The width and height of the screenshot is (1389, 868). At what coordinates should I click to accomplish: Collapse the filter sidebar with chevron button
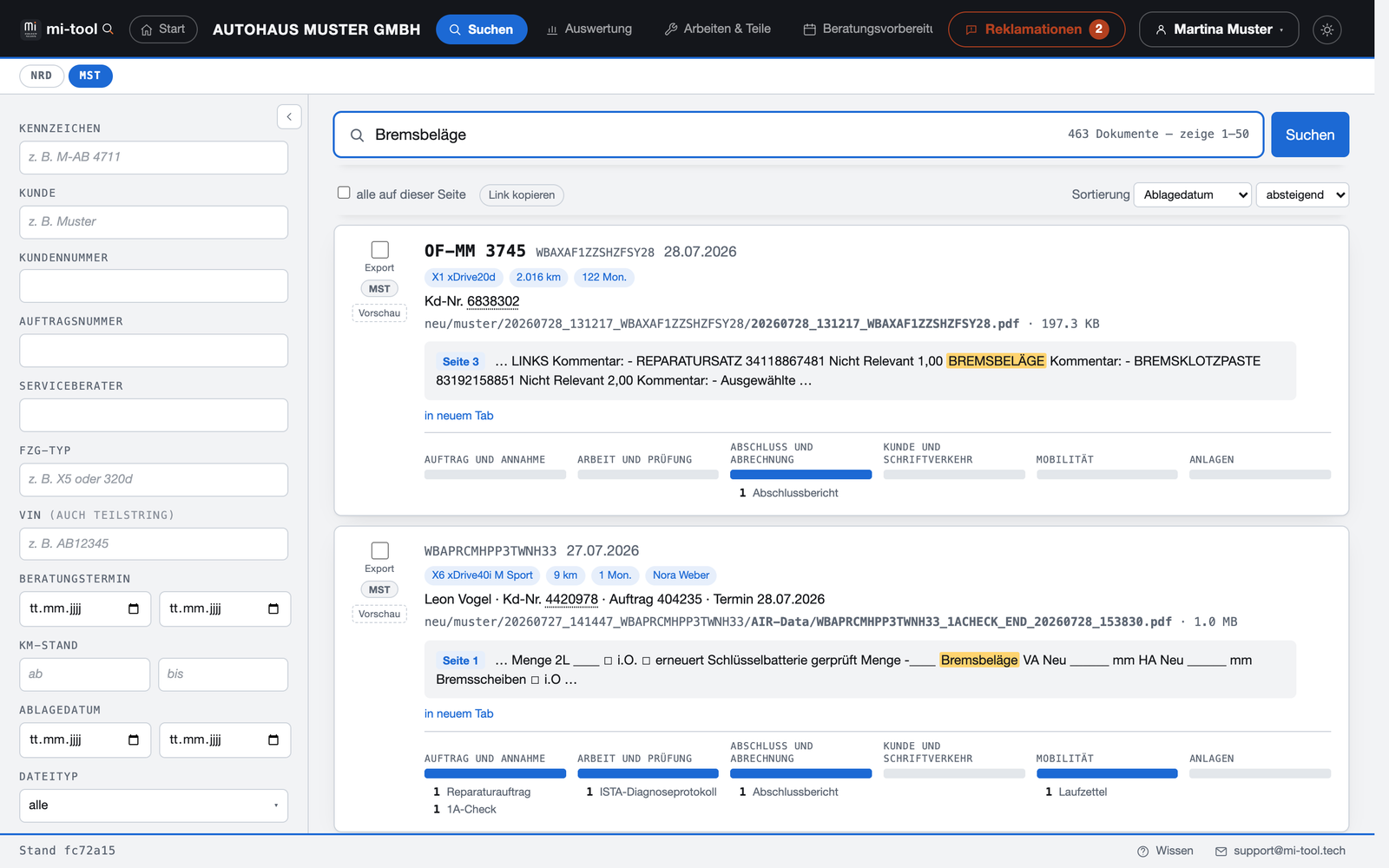tap(289, 116)
